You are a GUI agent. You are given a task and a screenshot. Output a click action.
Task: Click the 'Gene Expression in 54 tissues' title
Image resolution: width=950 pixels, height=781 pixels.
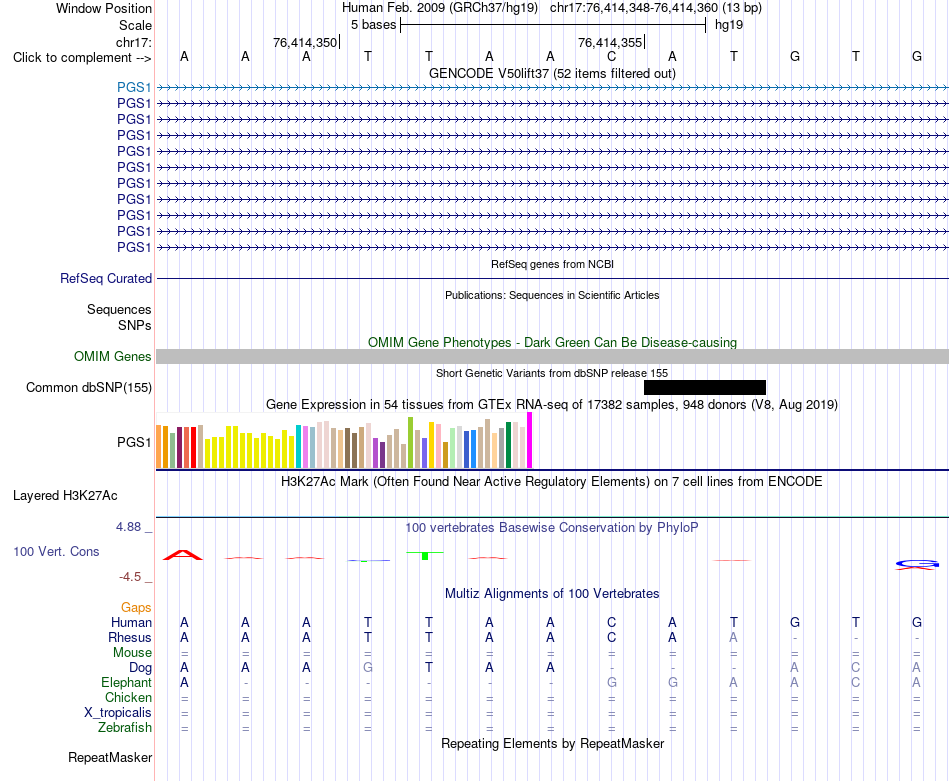(x=552, y=404)
